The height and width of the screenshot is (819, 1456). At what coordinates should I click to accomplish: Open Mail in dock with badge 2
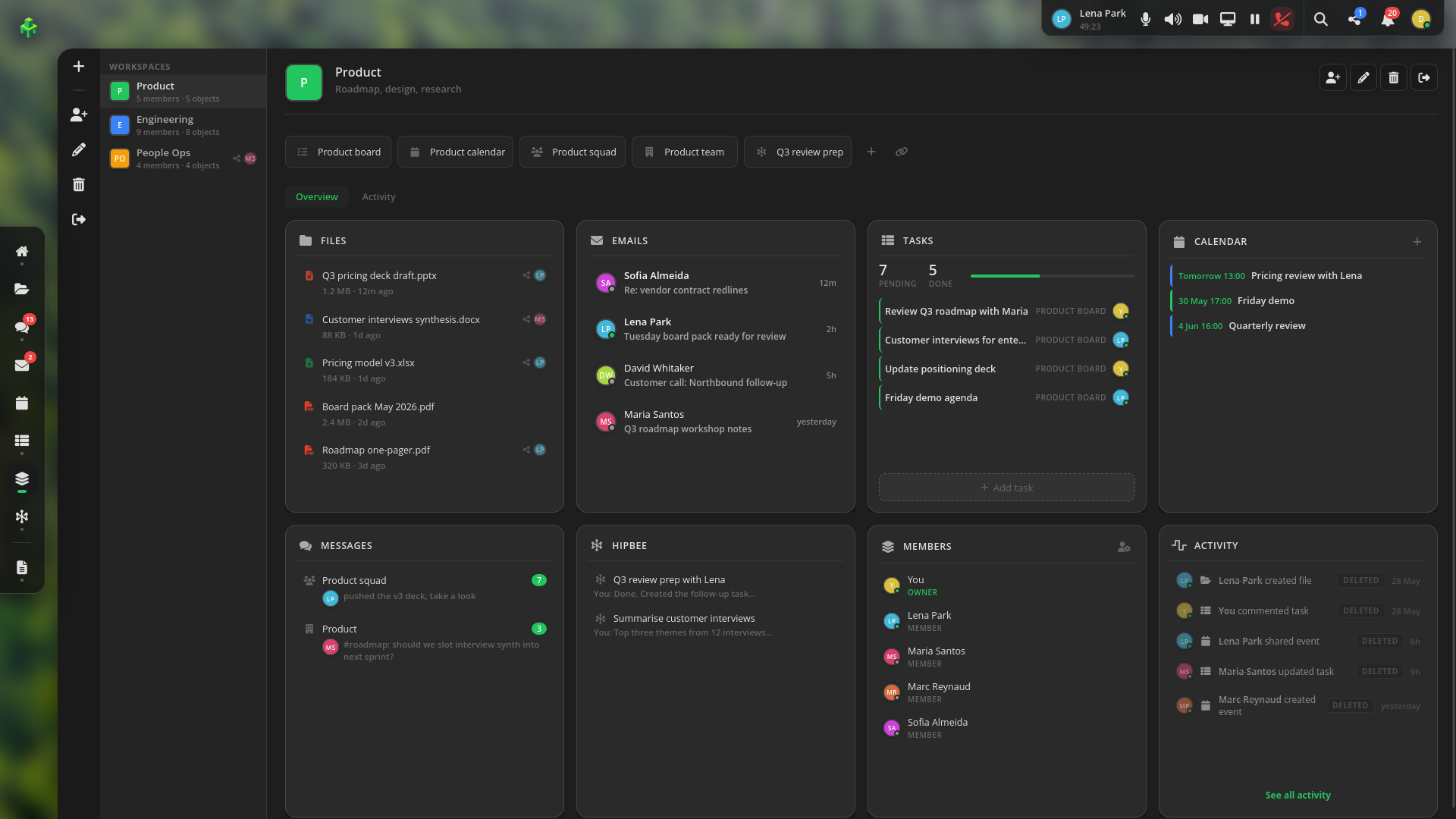22,365
